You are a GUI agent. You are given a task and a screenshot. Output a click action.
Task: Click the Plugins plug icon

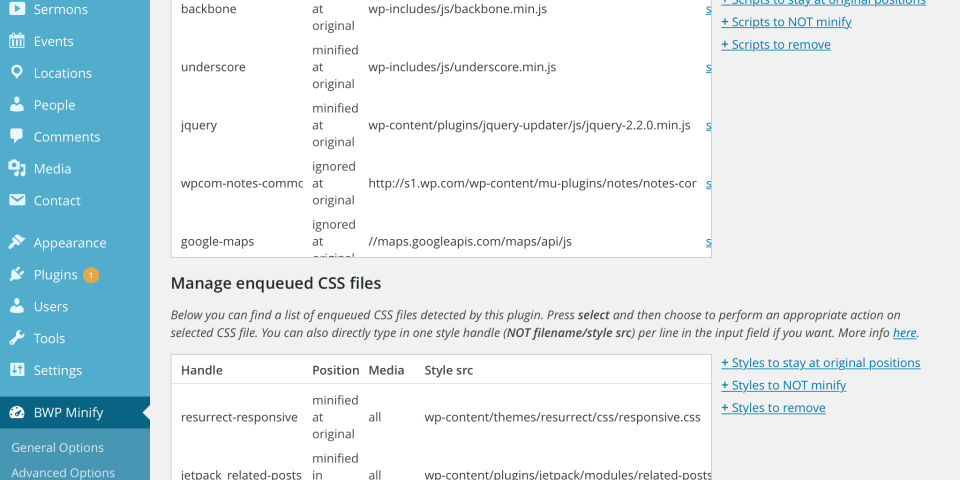[x=17, y=274]
